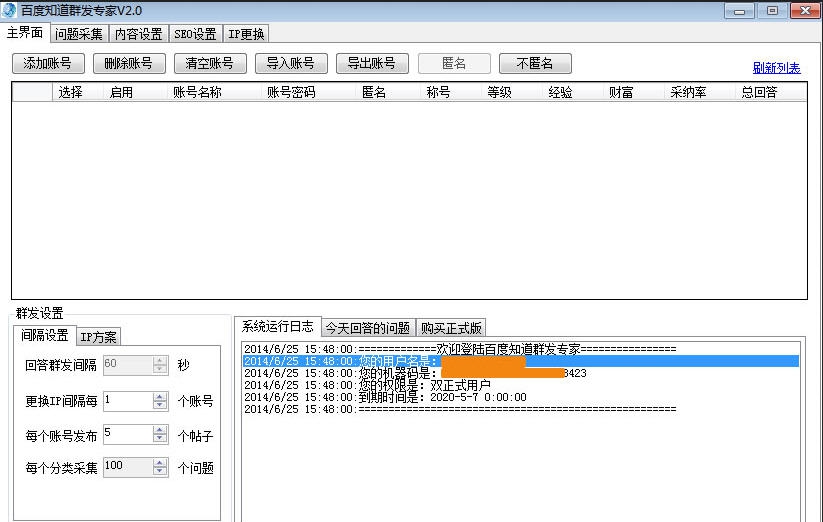Viewport: 823px width, 522px height.
Task: Close the 百度知道群发专家 window
Action: click(x=805, y=10)
